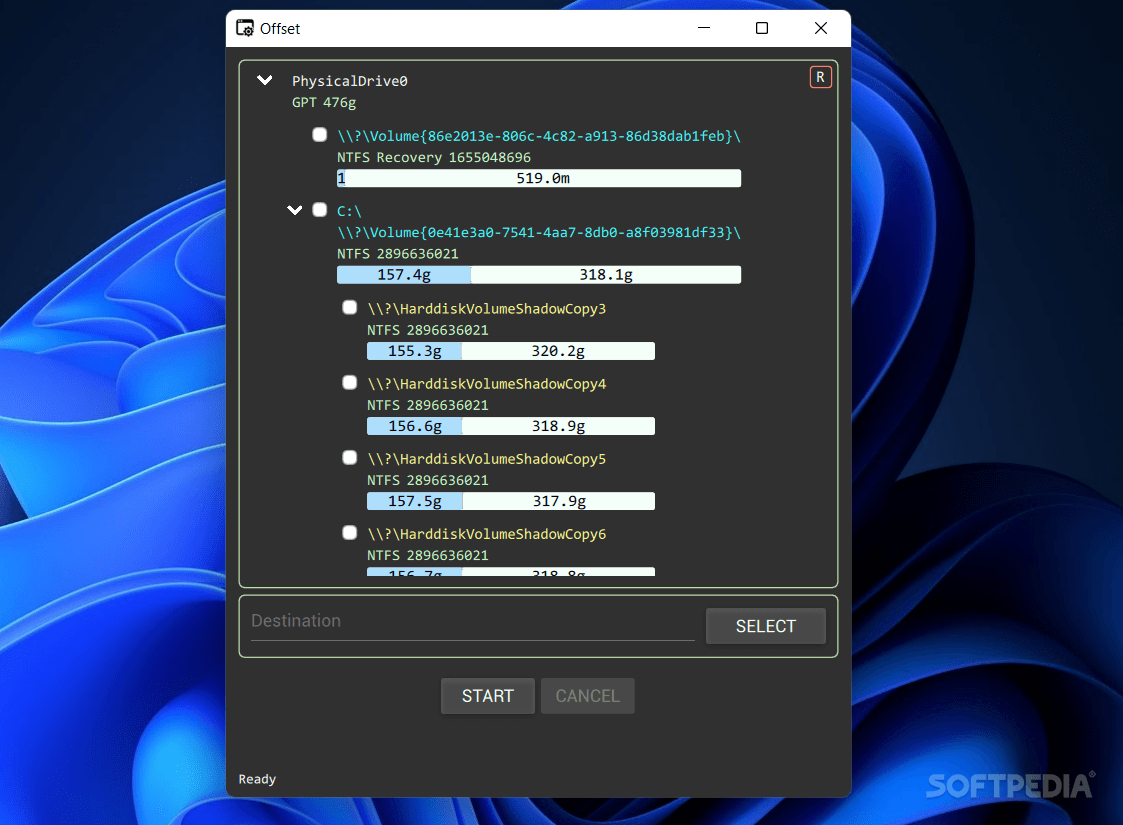Image resolution: width=1123 pixels, height=825 pixels.
Task: Click the CANCEL button
Action: pyautogui.click(x=587, y=696)
